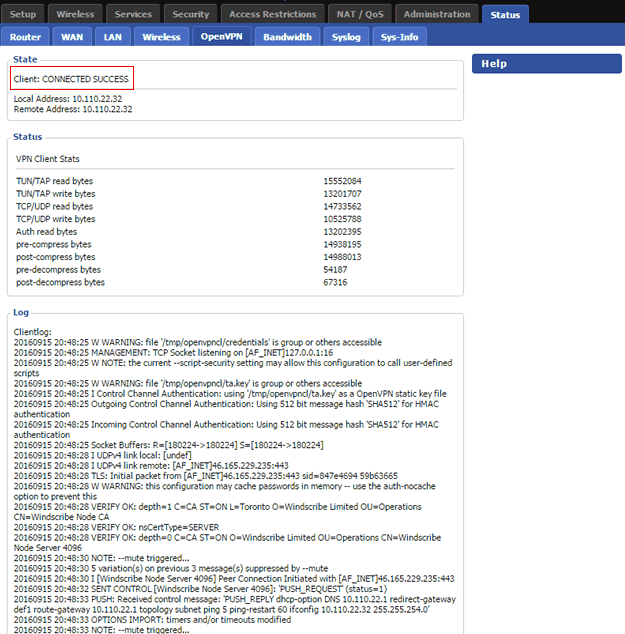Click the post-compress bytes label
Viewport: 625px width, 634px height.
56,257
